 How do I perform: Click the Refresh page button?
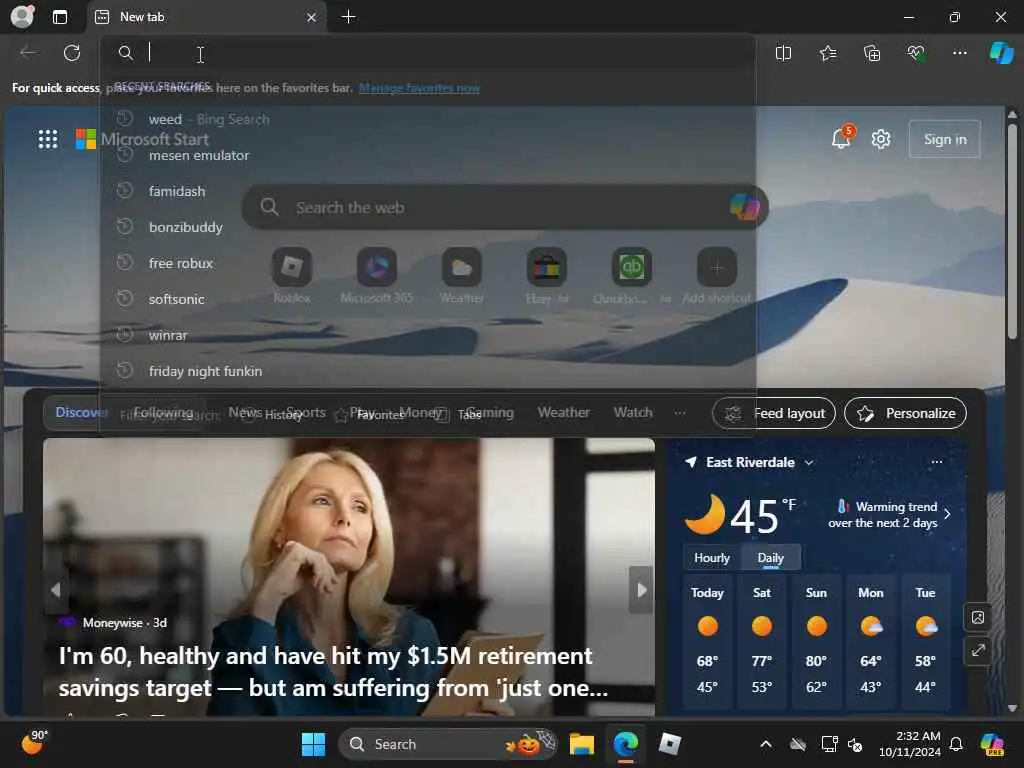(x=72, y=53)
